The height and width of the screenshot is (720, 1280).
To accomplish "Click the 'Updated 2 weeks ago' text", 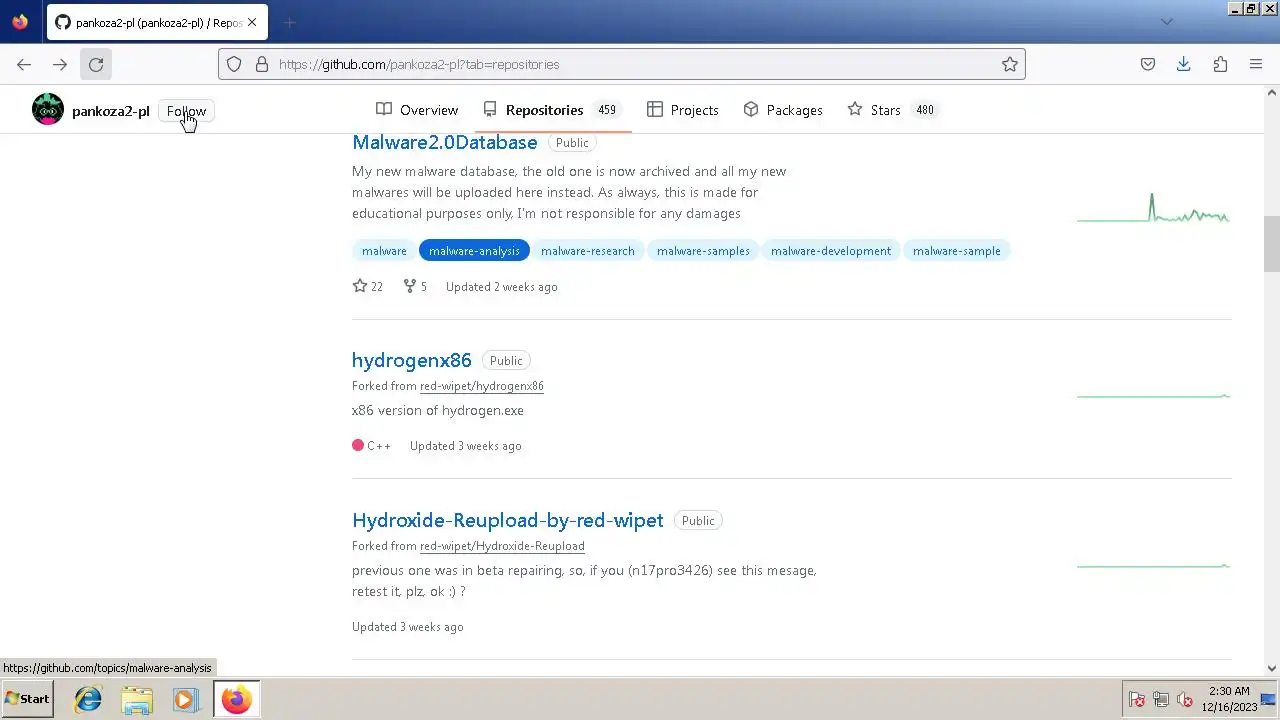I will point(502,287).
